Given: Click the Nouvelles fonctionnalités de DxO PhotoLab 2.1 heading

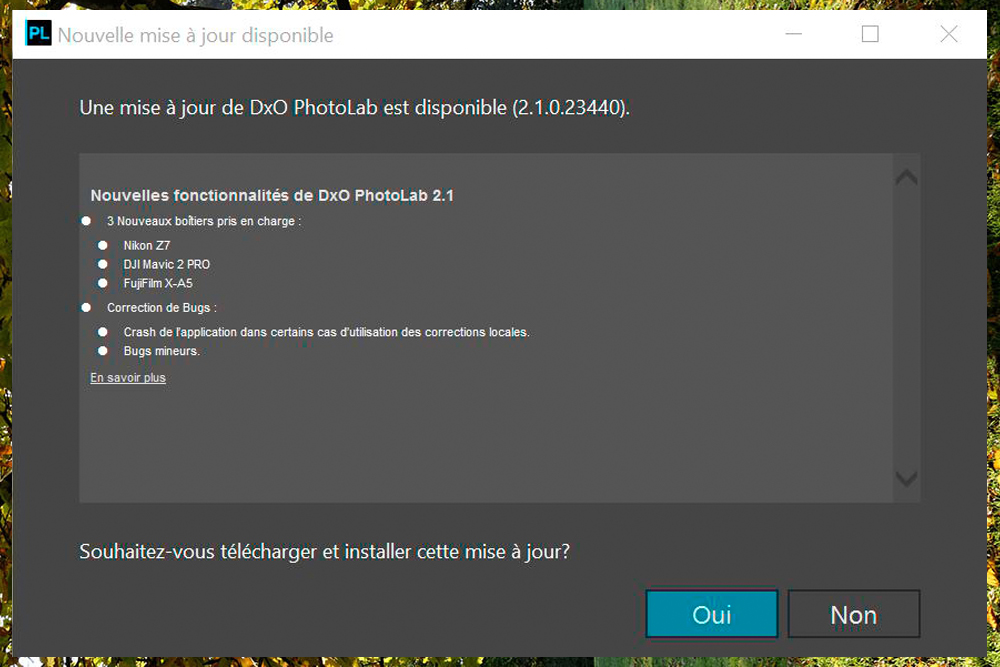Looking at the screenshot, I should point(272,195).
